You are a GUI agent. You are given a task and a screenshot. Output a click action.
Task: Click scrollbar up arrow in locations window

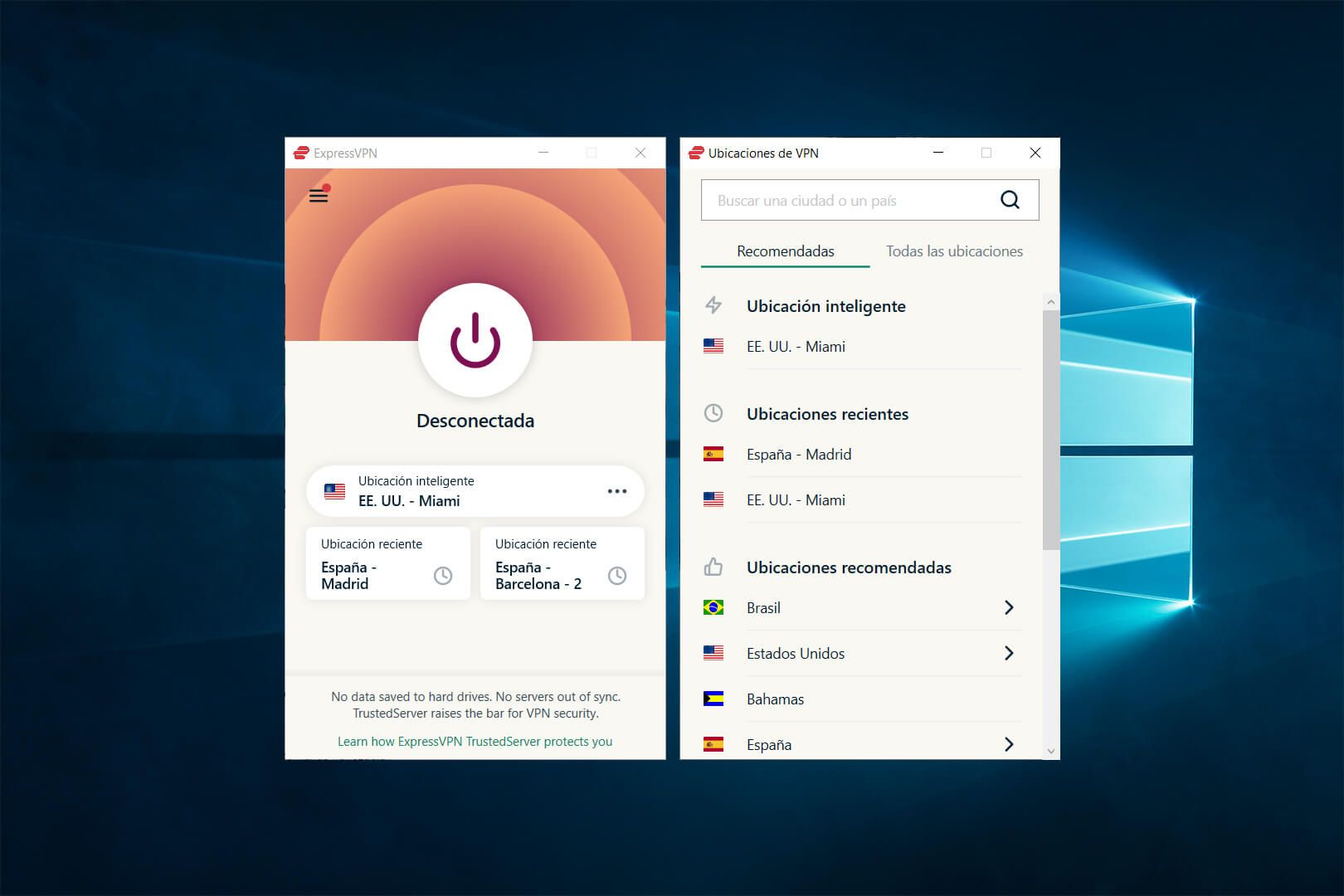pos(1051,302)
